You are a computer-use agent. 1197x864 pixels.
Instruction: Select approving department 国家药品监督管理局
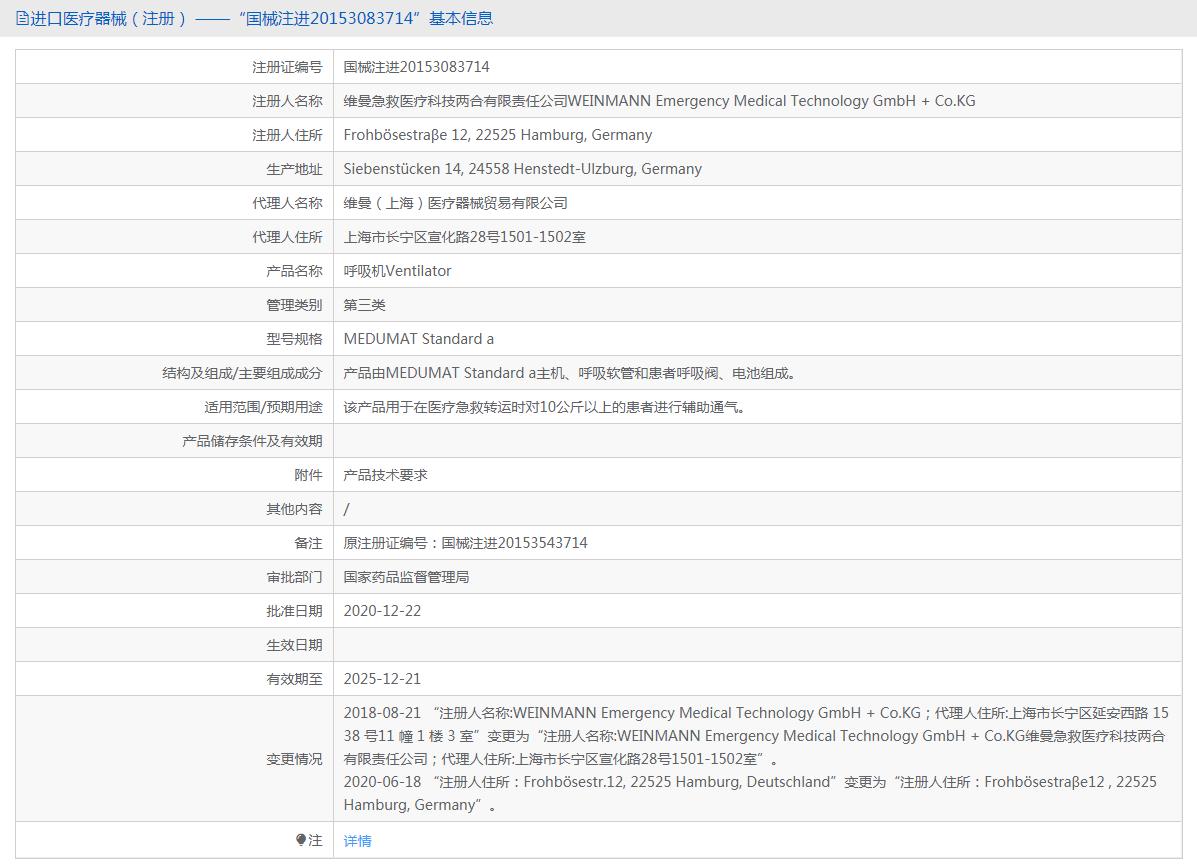click(406, 577)
